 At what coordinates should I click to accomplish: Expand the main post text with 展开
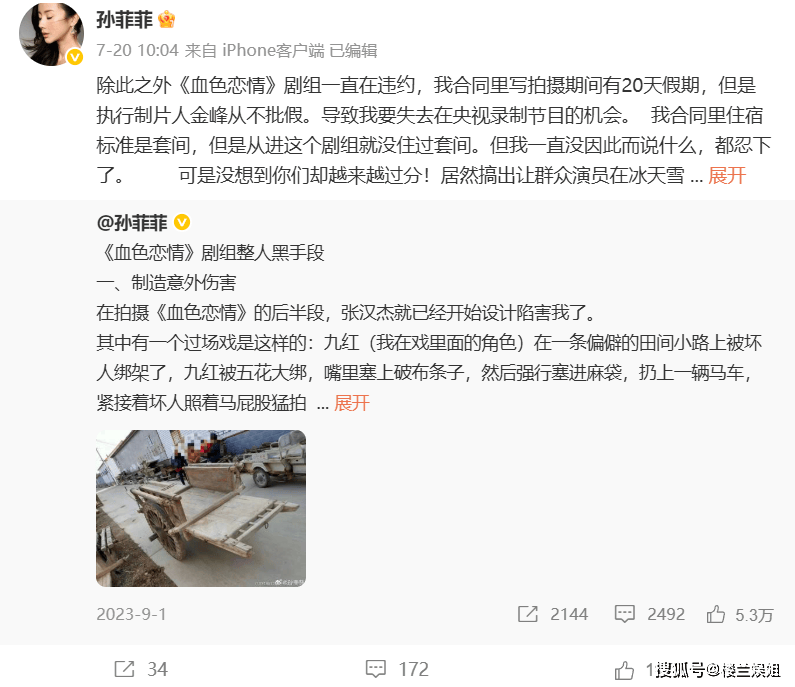(727, 175)
